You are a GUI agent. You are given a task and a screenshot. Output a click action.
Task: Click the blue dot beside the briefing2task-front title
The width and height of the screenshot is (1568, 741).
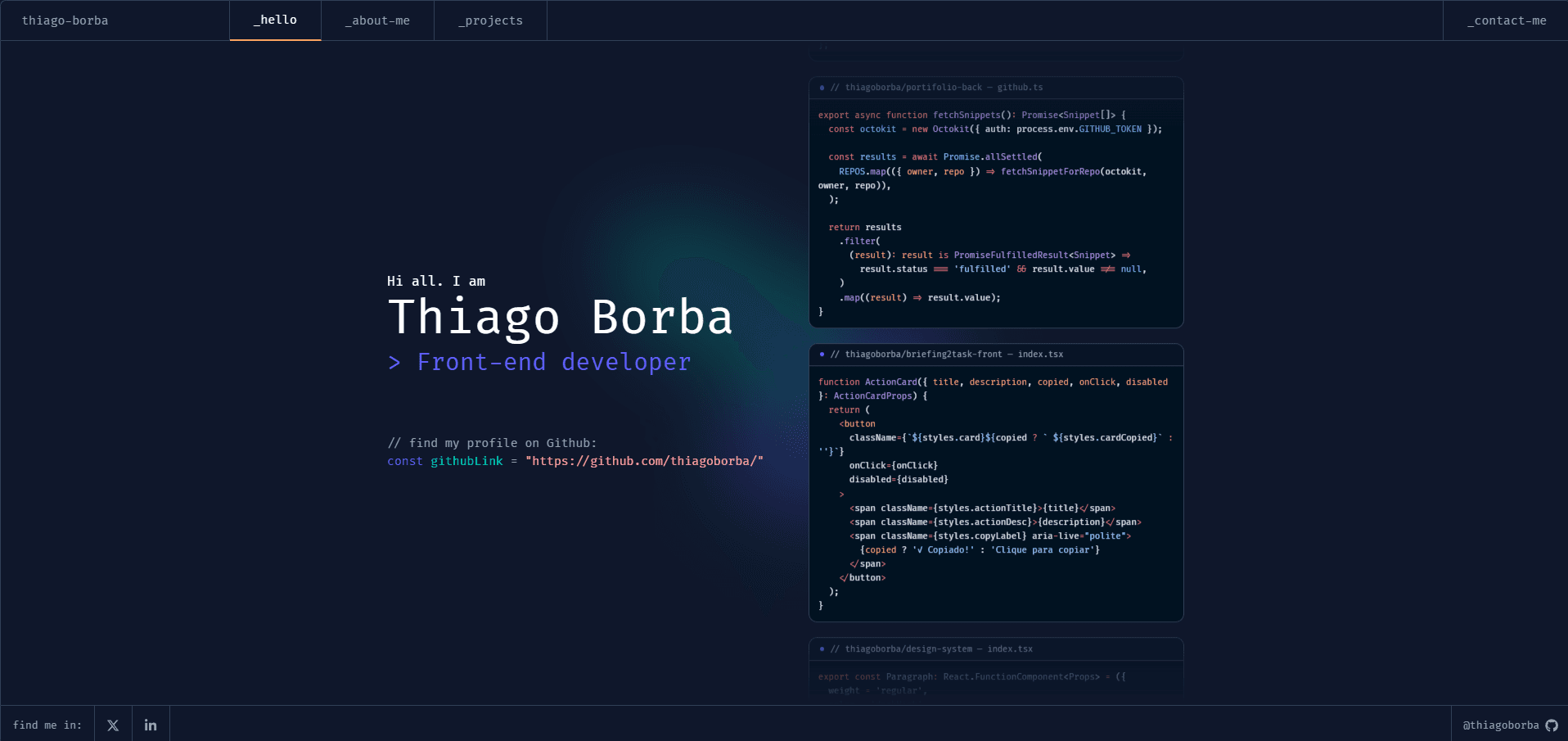pos(822,355)
